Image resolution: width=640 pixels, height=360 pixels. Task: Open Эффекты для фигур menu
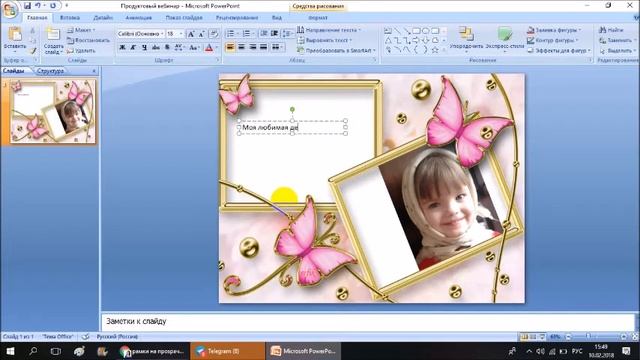click(559, 51)
